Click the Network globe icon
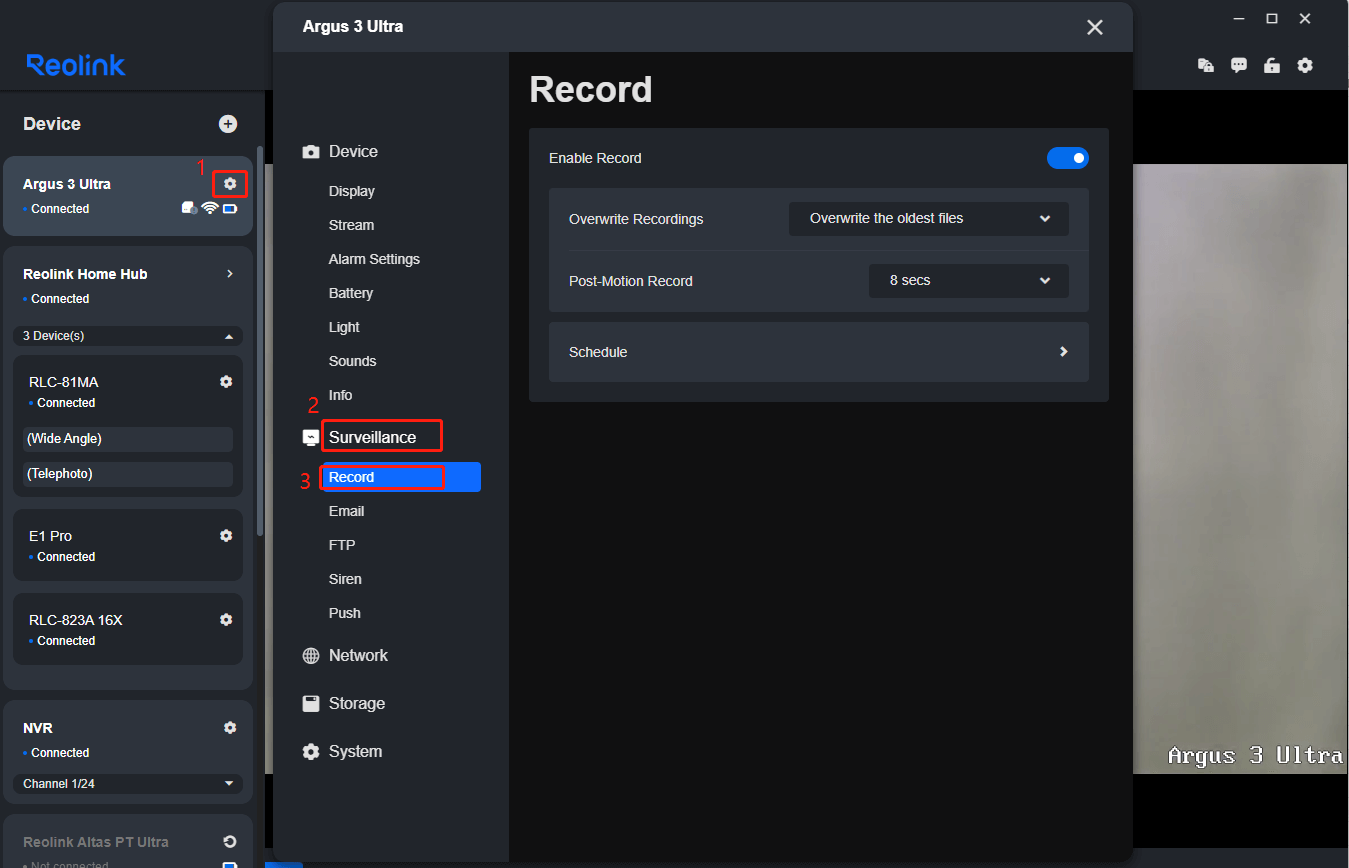This screenshot has height=868, width=1349. (311, 656)
